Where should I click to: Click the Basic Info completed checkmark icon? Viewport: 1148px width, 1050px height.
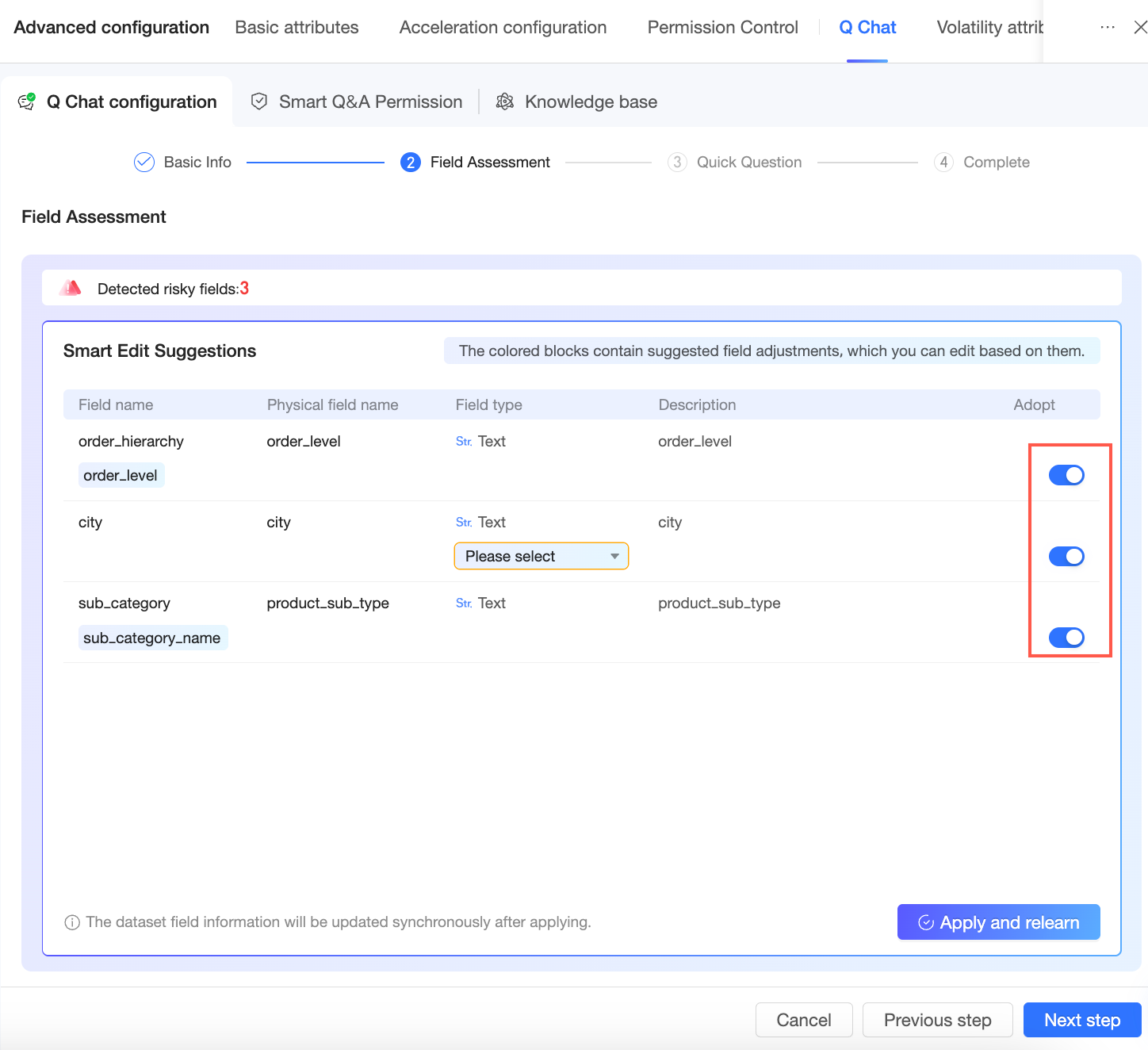point(144,163)
